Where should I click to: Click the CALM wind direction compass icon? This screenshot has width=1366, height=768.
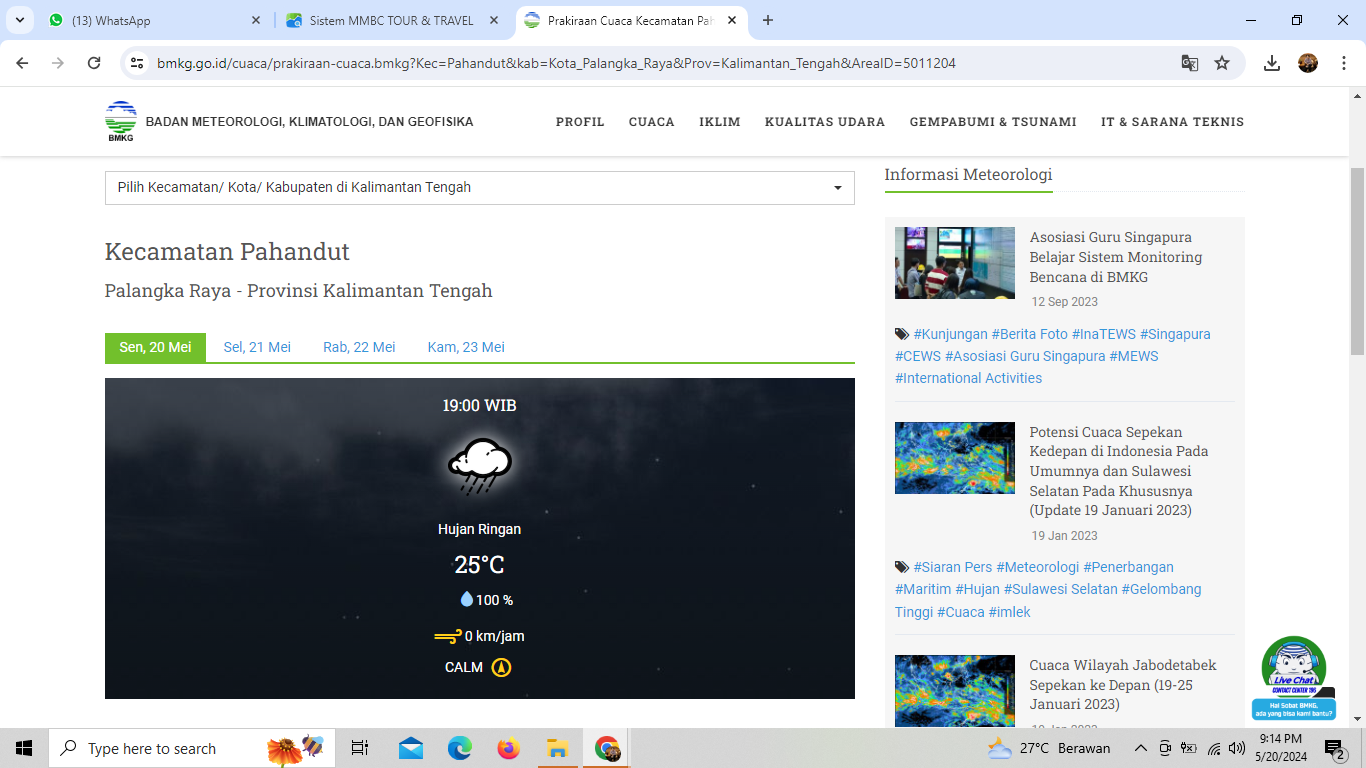click(x=501, y=667)
